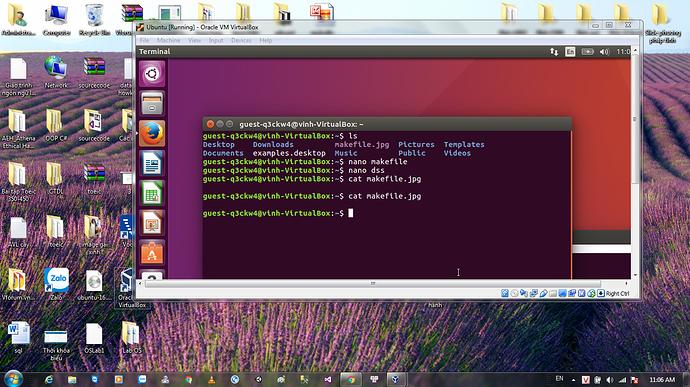Open LibreOffice Writer from launcher
Screen dimensions: 690x387
click(x=152, y=163)
